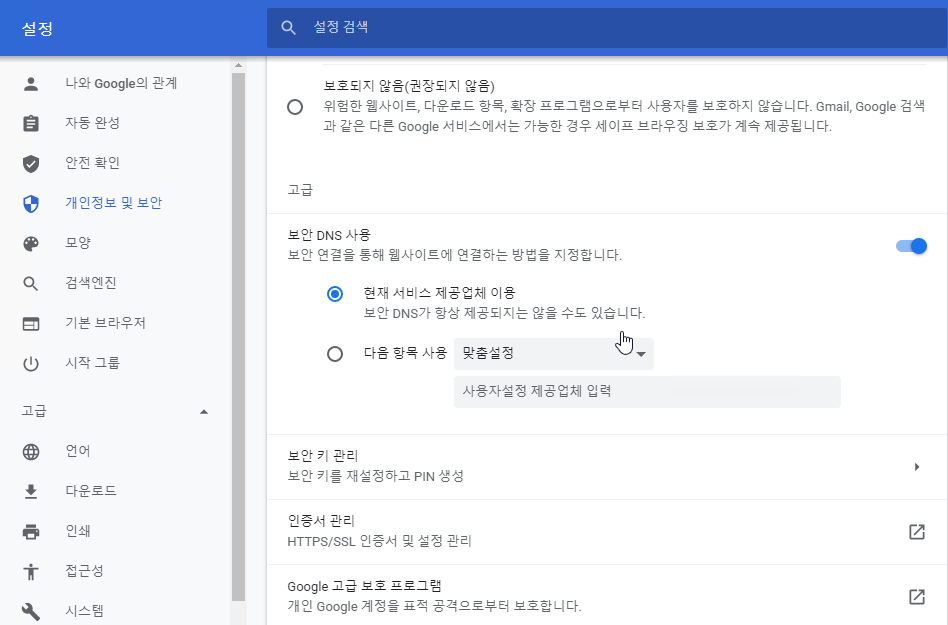Click 보안 연결을 통해 웹사이트에 연결하는 방법을 지정합니다 text

(455, 255)
